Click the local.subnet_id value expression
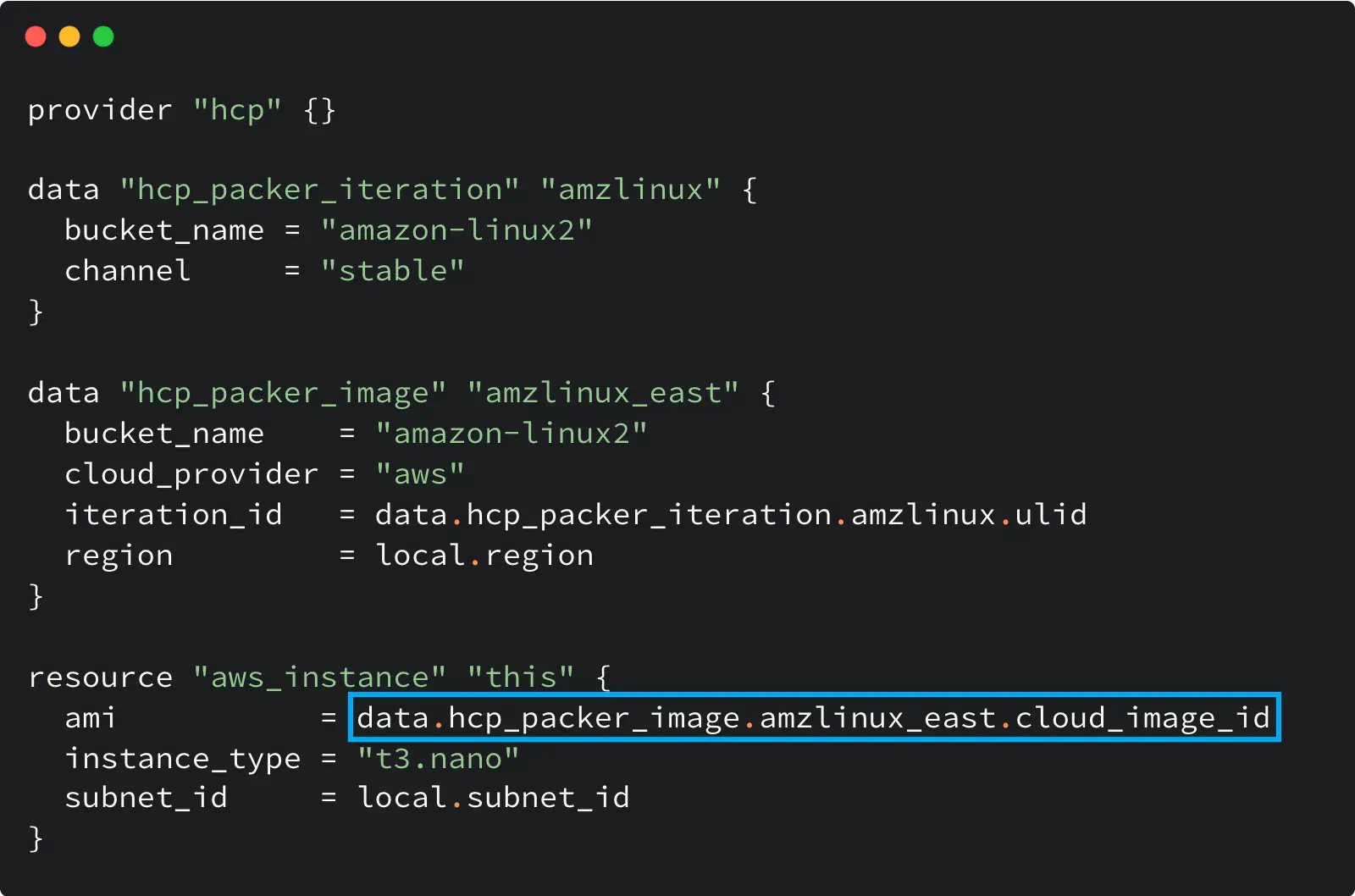1355x896 pixels. pos(494,797)
